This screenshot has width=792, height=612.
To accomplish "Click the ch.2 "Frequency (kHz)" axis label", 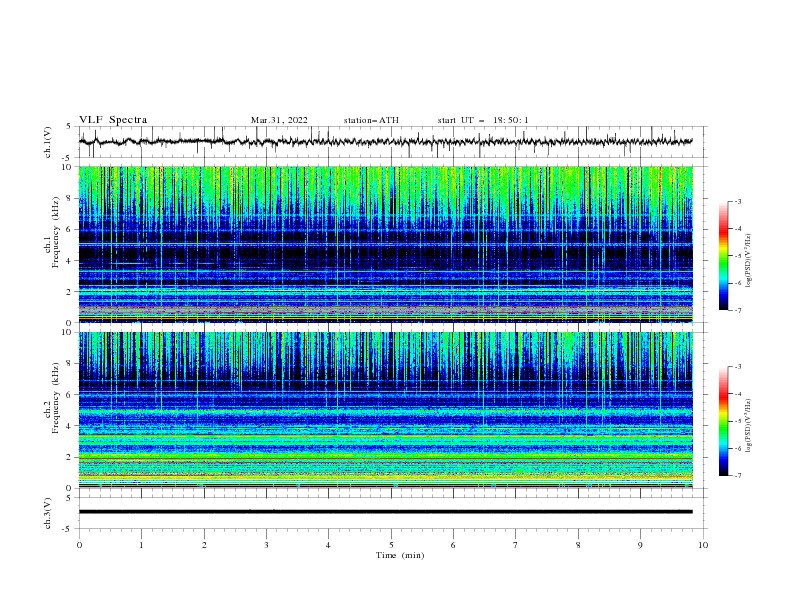I will (55, 398).
